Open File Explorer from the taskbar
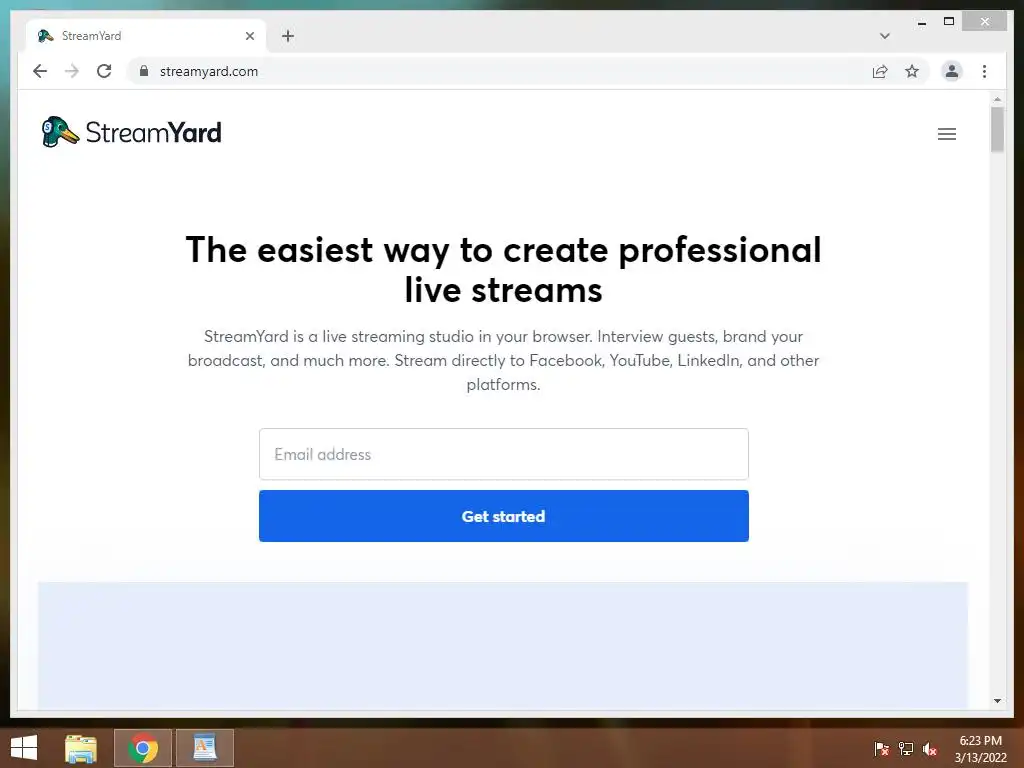 pos(81,748)
